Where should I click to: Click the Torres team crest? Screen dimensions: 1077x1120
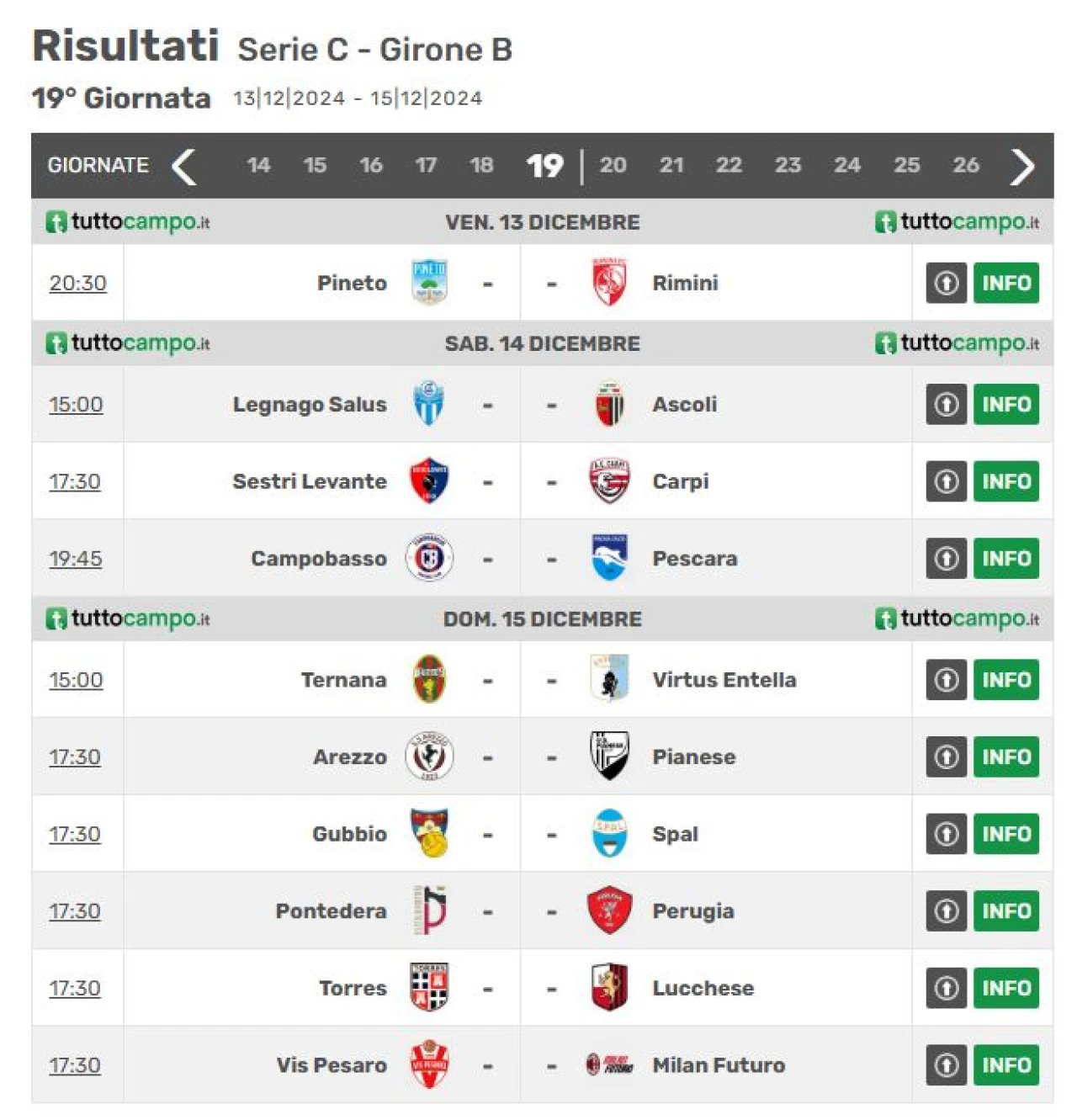pos(429,987)
